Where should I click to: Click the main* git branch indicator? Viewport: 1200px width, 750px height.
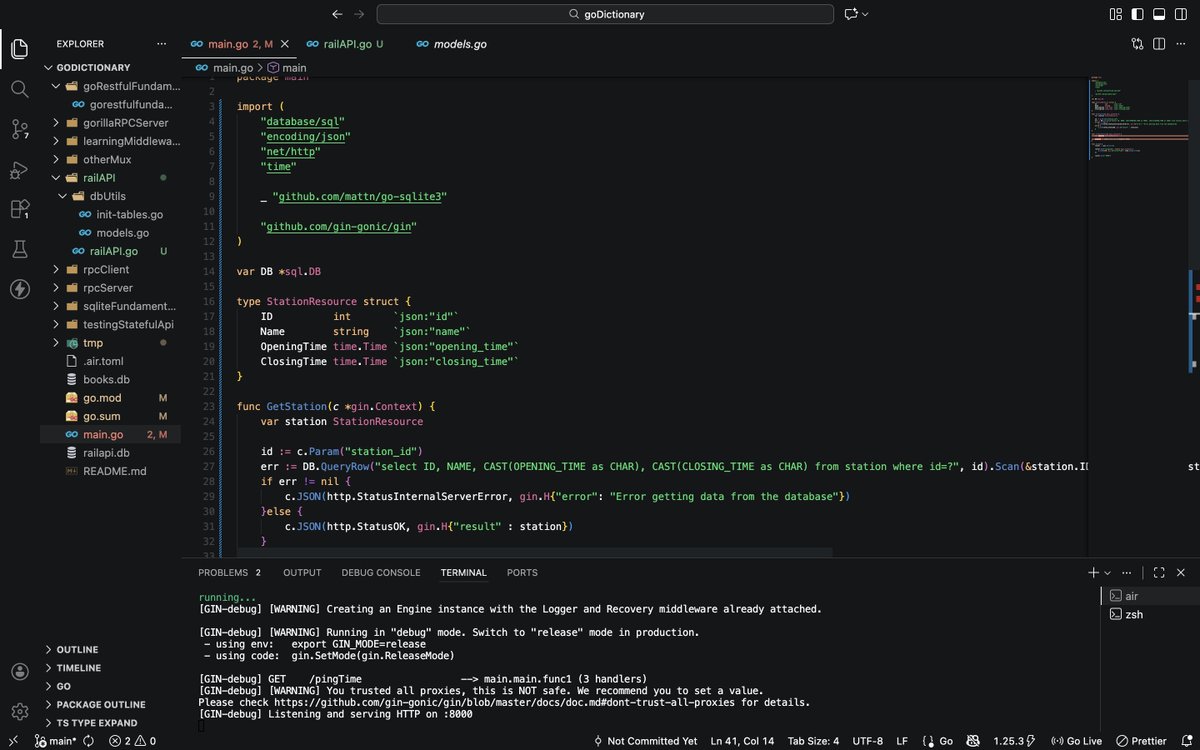[56, 741]
